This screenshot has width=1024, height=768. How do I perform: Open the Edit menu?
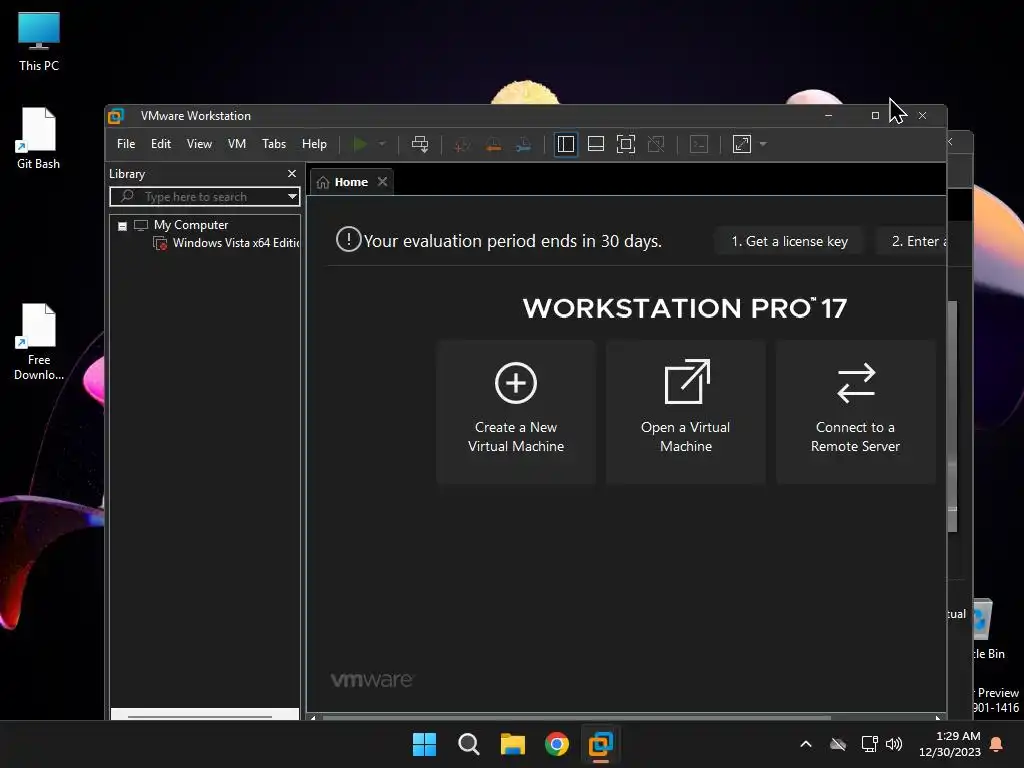click(161, 144)
